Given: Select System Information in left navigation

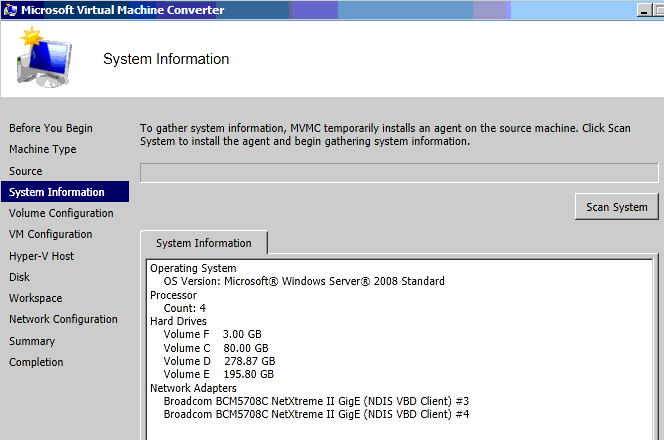Looking at the screenshot, I should pos(57,192).
